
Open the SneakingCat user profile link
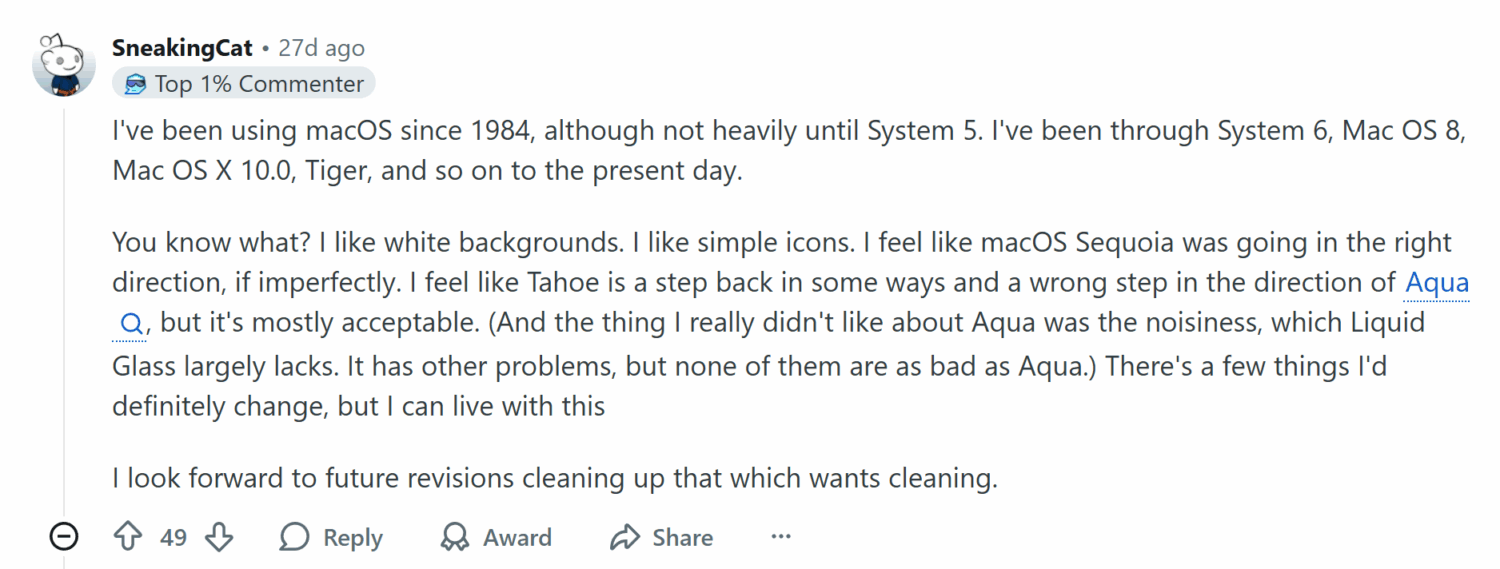[182, 48]
